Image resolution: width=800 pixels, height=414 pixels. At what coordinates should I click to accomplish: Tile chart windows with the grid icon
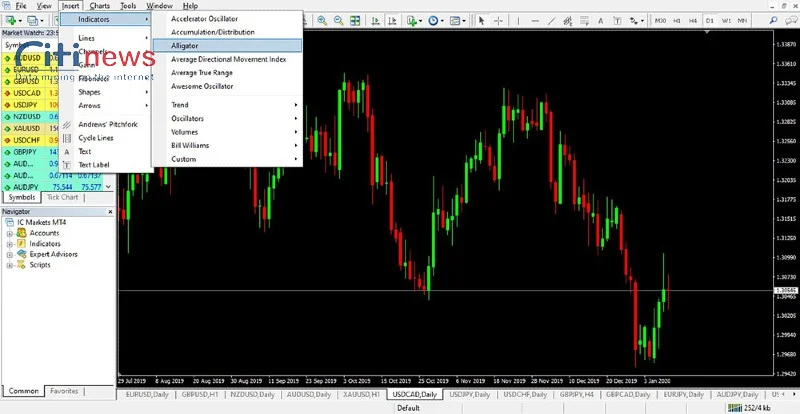pyautogui.click(x=355, y=20)
